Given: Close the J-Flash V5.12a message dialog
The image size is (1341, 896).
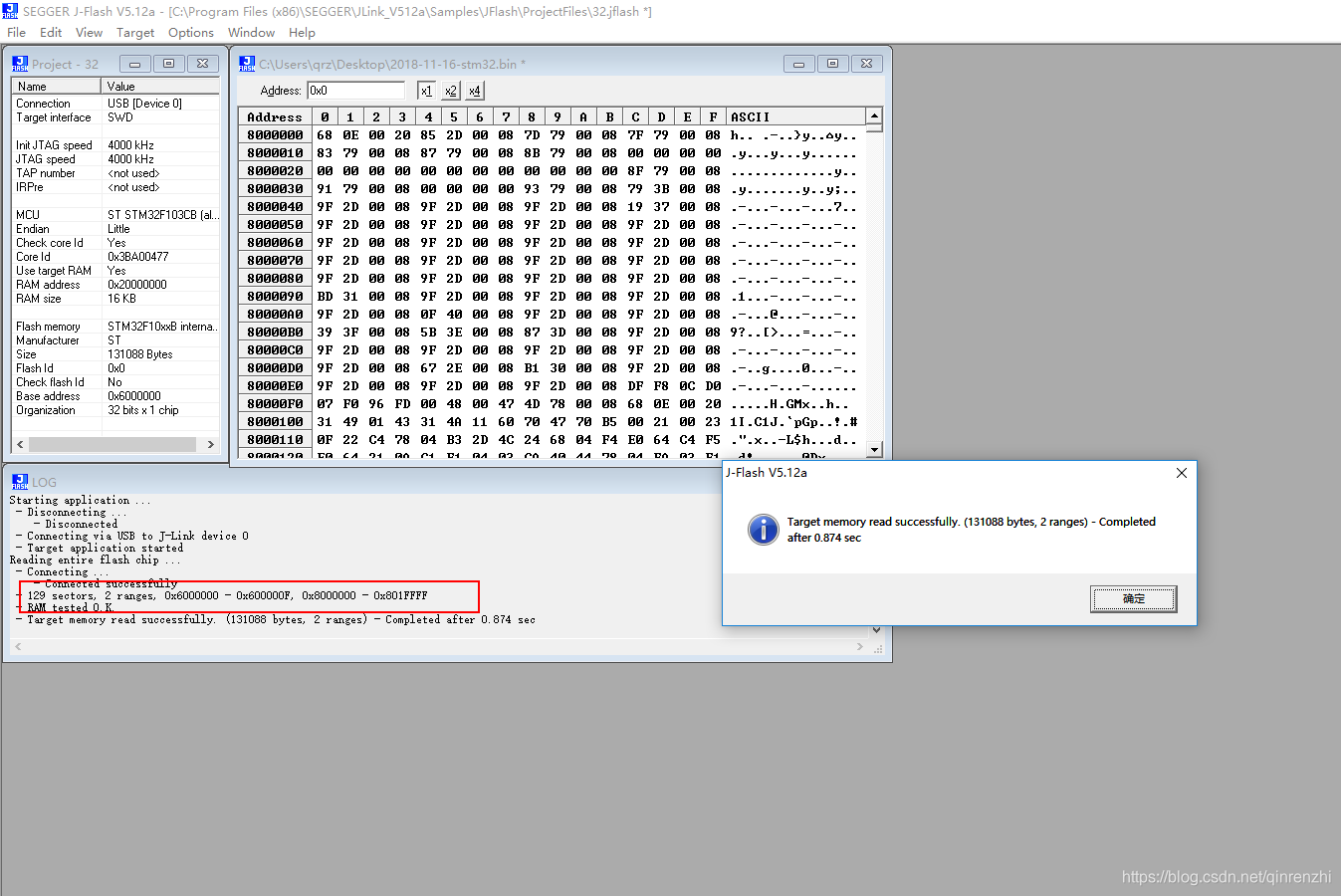Looking at the screenshot, I should [1181, 473].
